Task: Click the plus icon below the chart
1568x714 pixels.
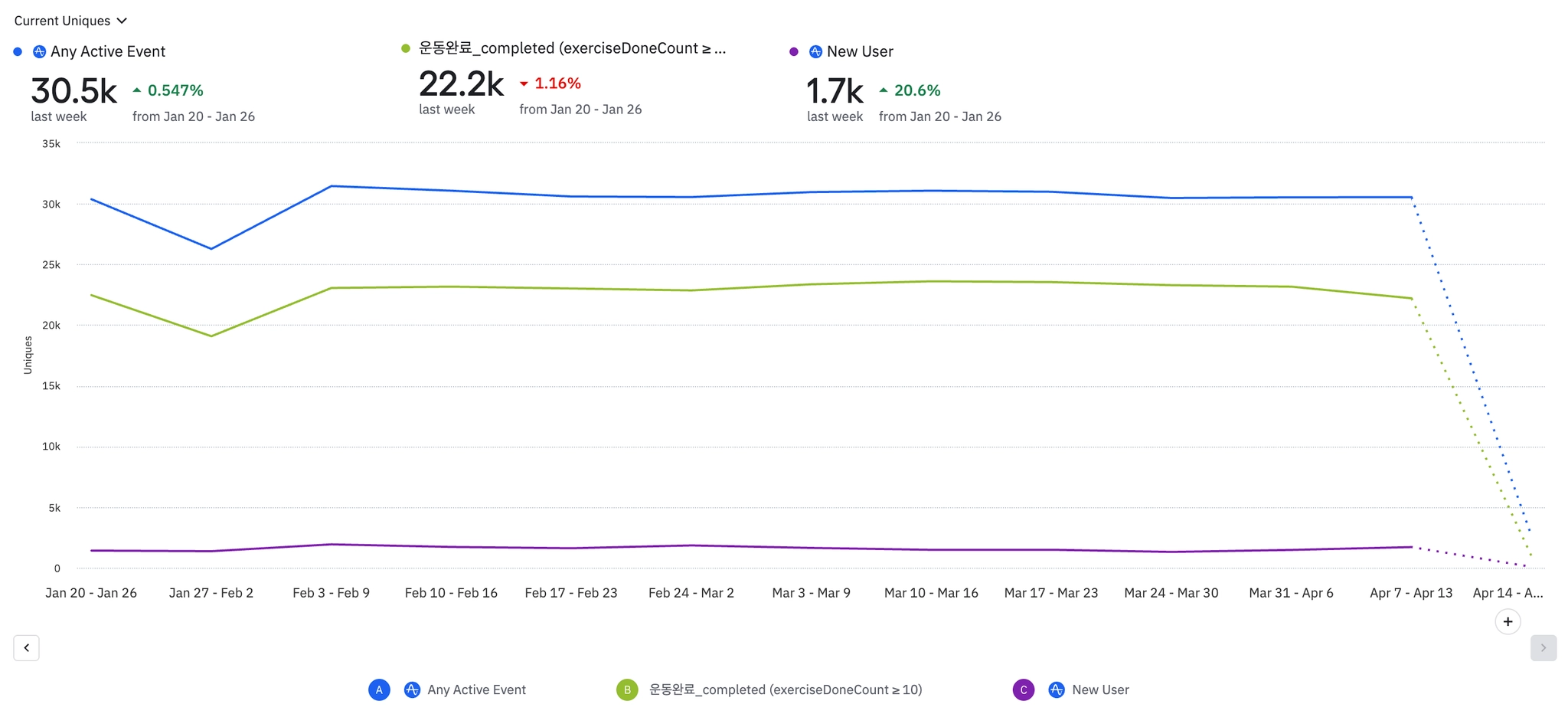Action: coord(1508,621)
